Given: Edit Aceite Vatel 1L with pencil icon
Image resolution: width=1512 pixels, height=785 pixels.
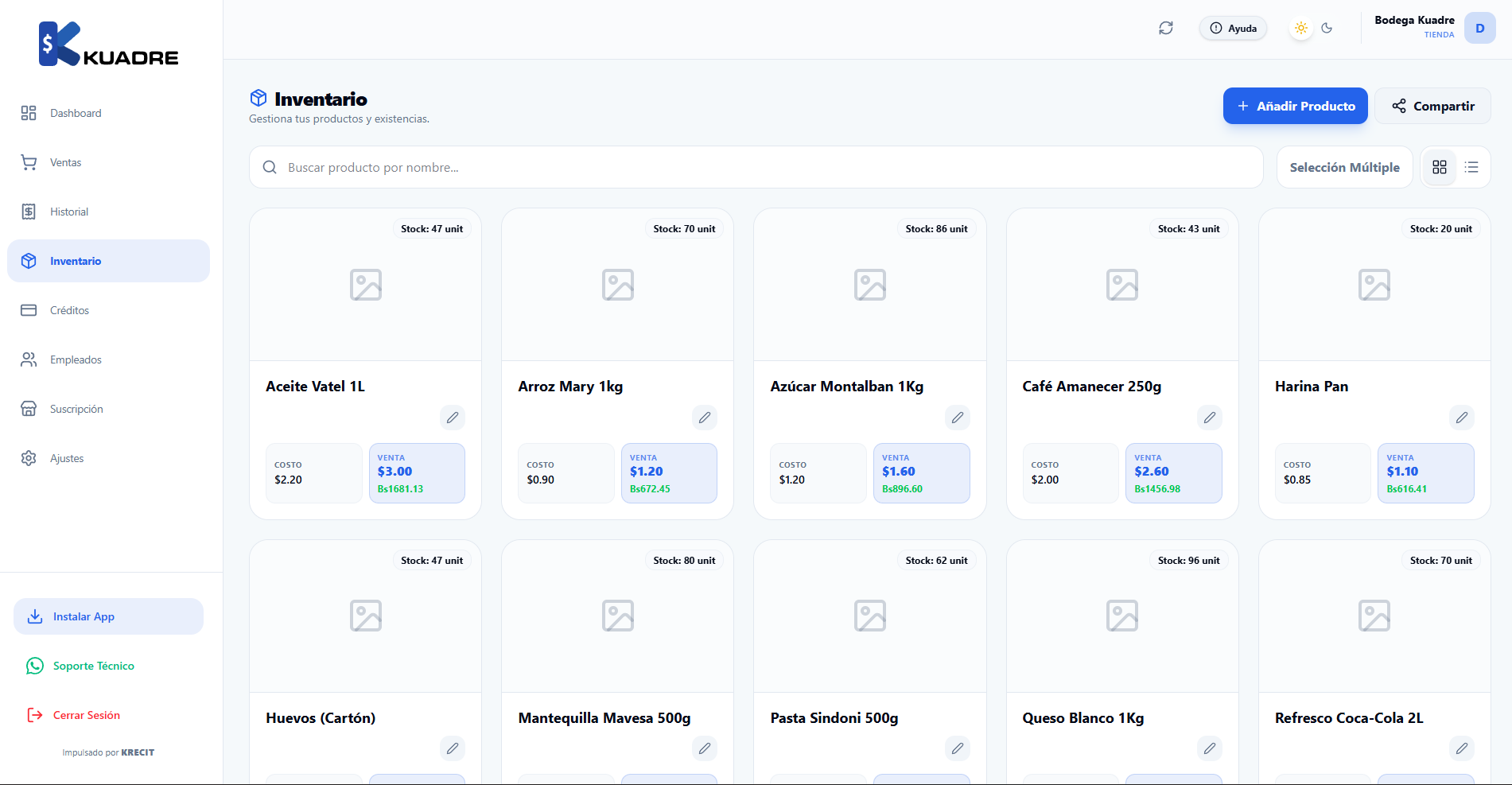Looking at the screenshot, I should point(453,418).
